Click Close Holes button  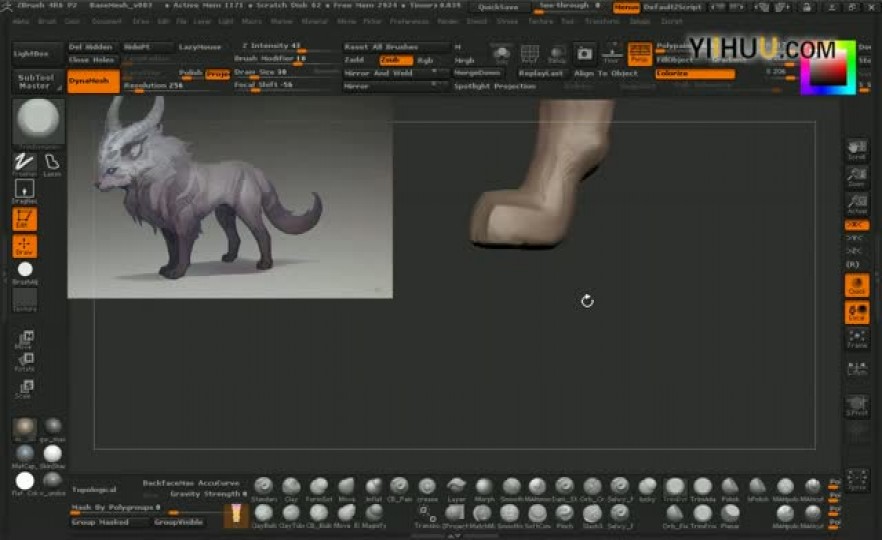click(x=92, y=60)
